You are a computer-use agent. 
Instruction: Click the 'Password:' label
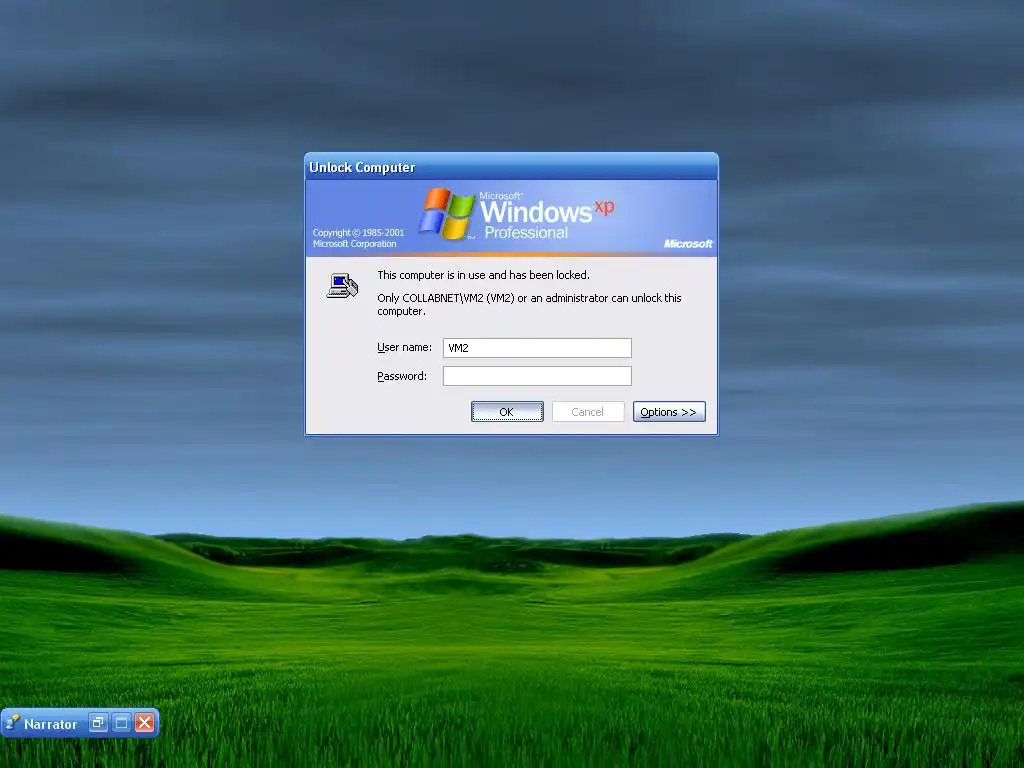[402, 376]
